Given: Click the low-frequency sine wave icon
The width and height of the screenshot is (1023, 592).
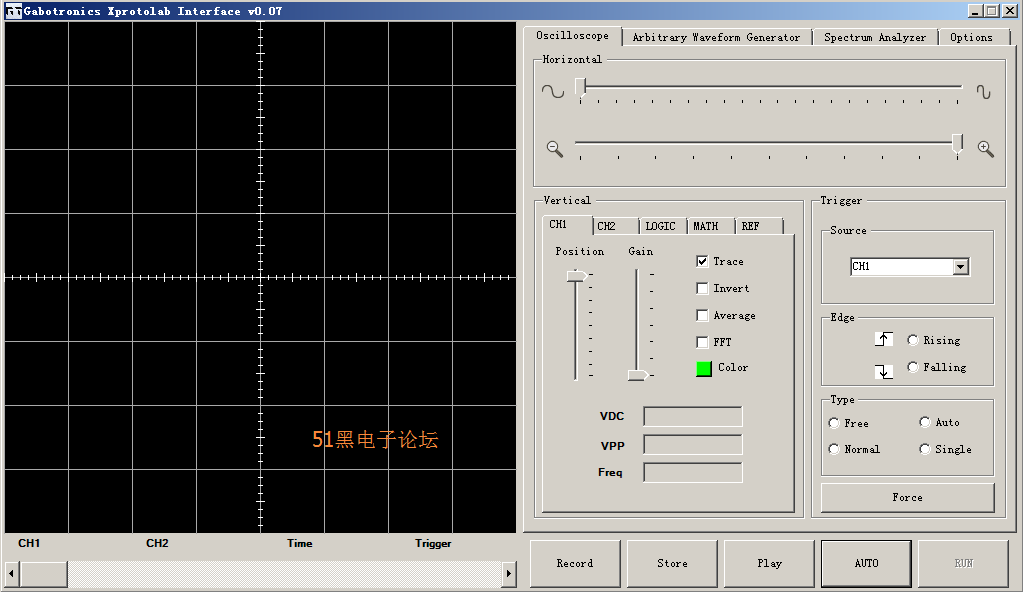Looking at the screenshot, I should coord(553,91).
